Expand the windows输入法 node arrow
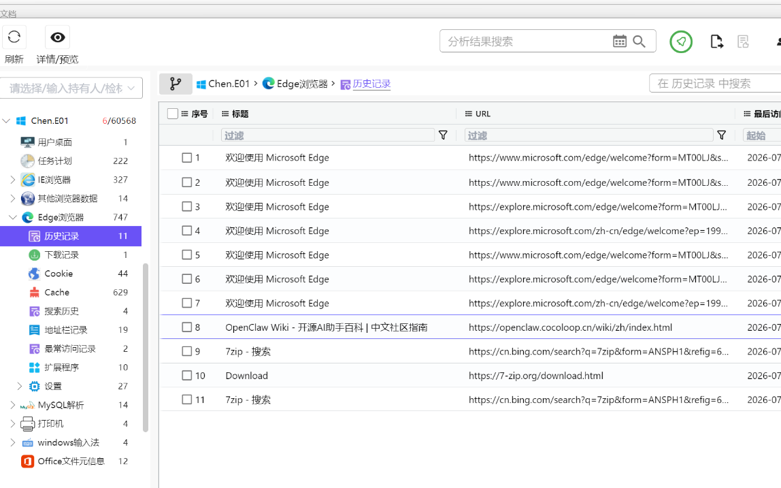 pyautogui.click(x=12, y=443)
